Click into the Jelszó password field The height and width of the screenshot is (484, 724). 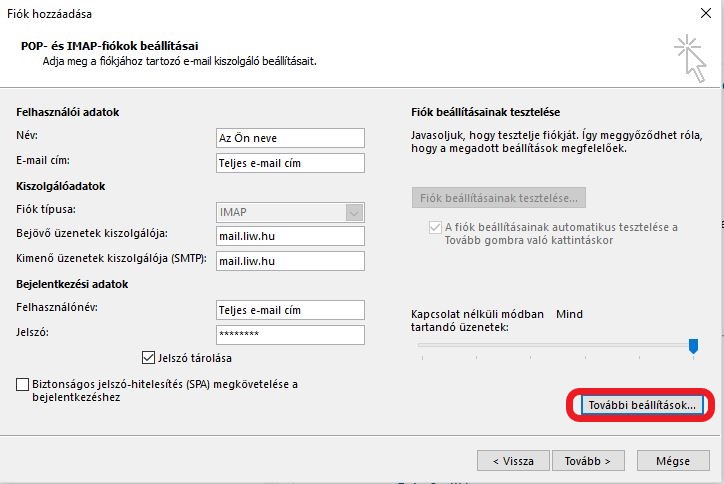coord(290,335)
